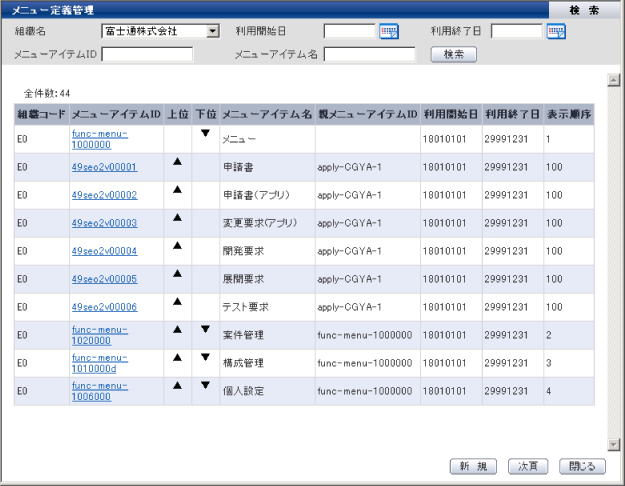The width and height of the screenshot is (625, 486).
Task: Go to next page with 次頁
Action: [x=528, y=466]
